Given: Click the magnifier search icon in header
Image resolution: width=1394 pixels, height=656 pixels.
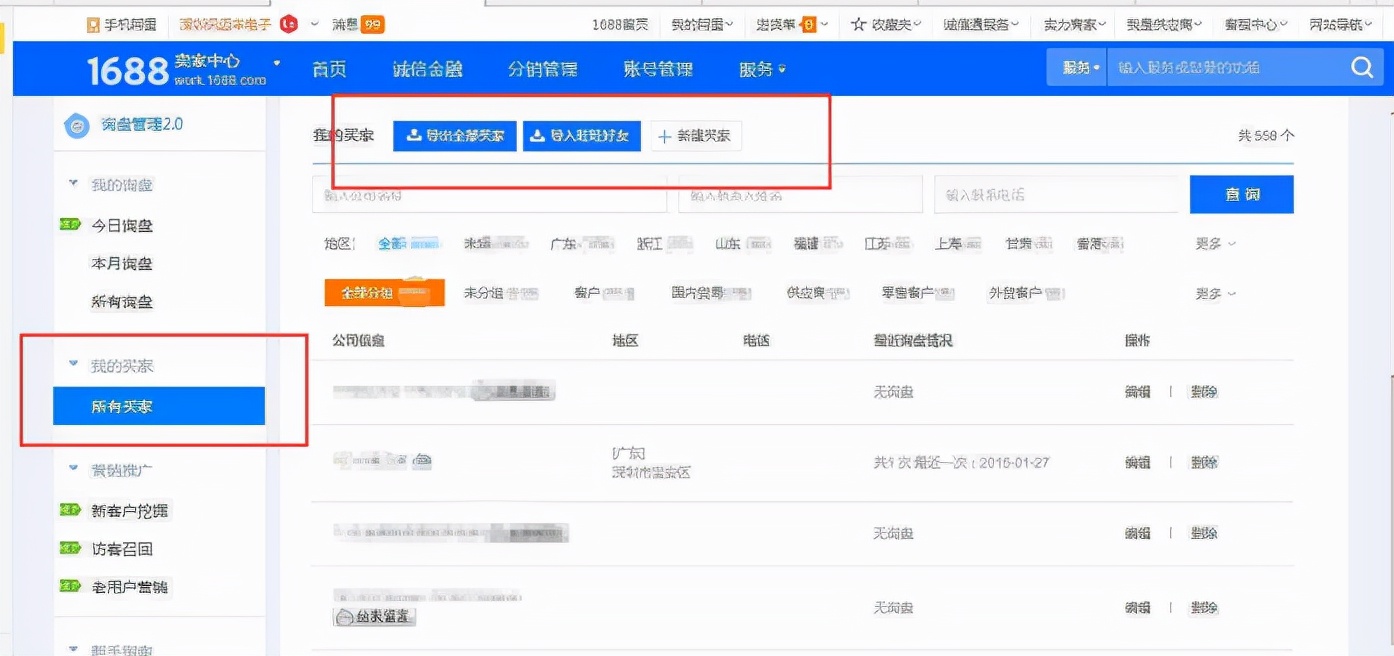Looking at the screenshot, I should [1361, 68].
